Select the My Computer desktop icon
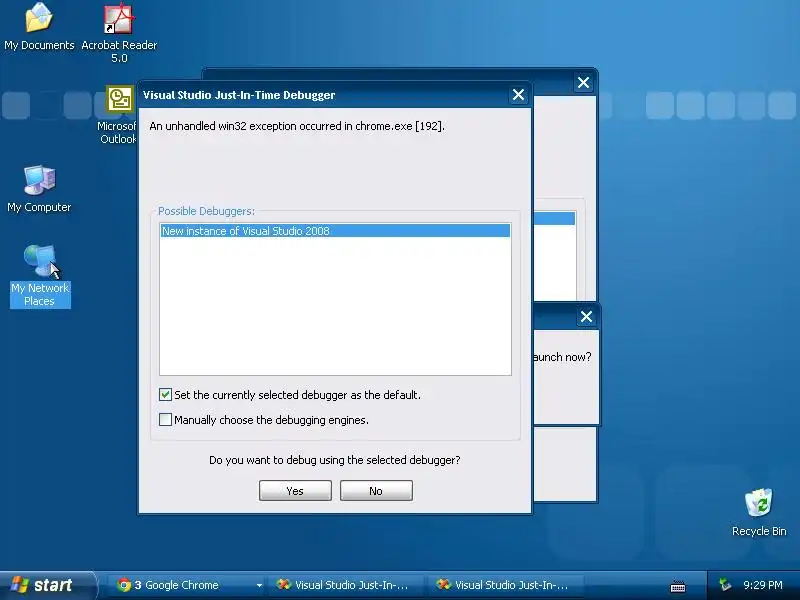This screenshot has height=600, width=800. point(39,189)
